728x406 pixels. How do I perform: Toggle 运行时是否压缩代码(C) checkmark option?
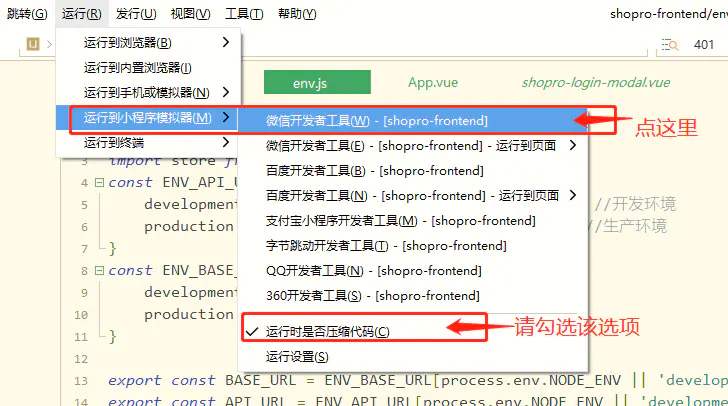[412, 332]
